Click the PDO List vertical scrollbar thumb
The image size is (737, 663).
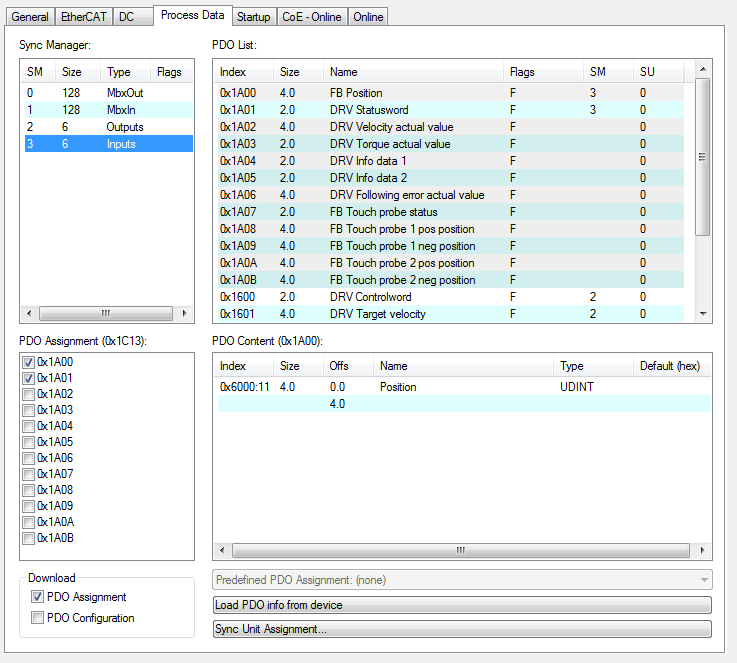(703, 157)
